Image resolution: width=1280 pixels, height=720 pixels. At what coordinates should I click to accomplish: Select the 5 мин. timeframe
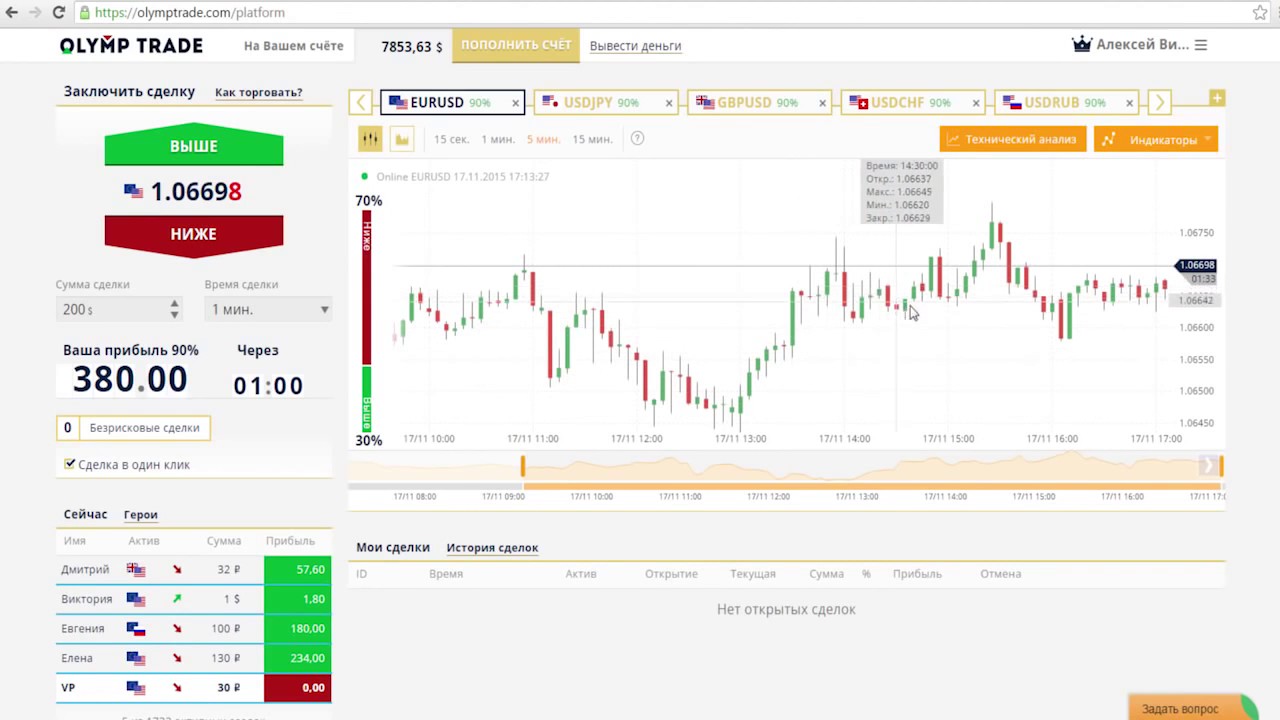click(544, 140)
